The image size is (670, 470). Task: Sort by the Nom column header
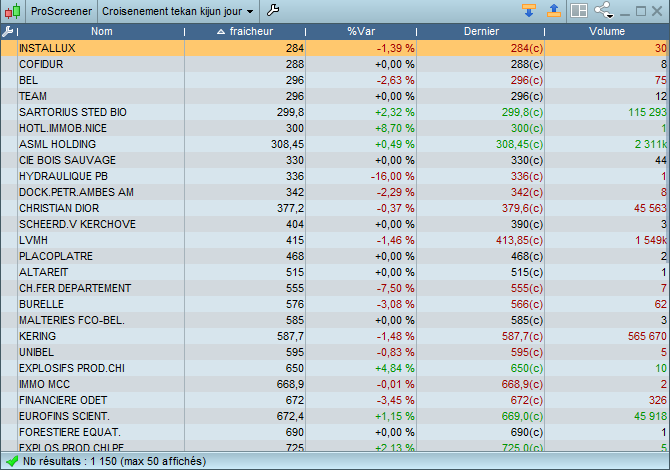point(102,31)
